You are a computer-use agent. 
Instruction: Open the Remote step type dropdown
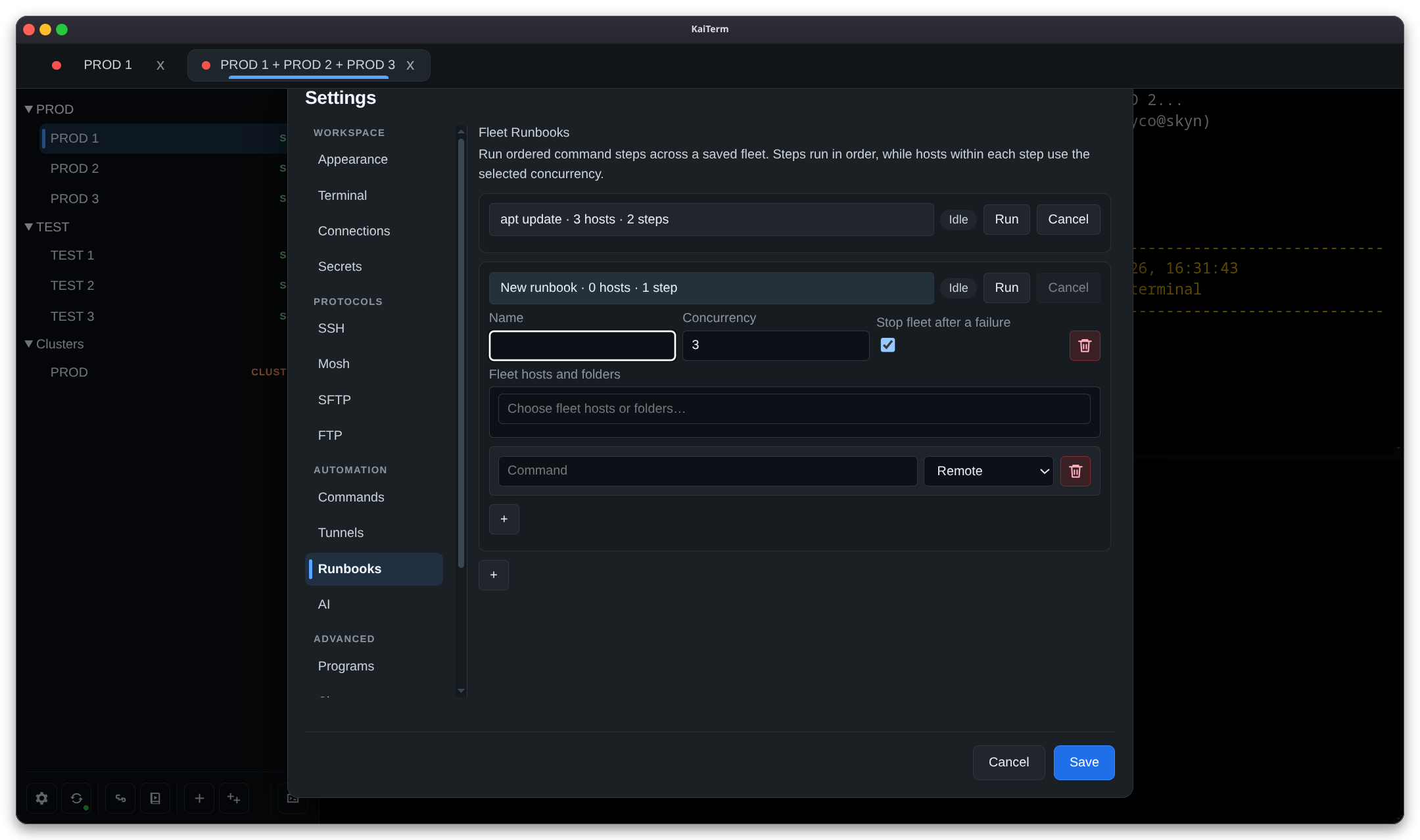coord(989,471)
